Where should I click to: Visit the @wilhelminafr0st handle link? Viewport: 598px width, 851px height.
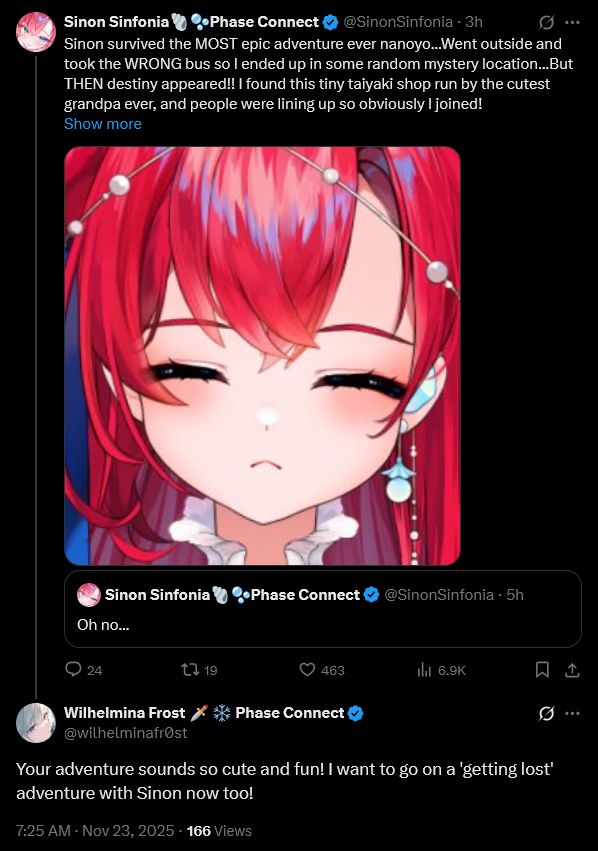click(125, 733)
